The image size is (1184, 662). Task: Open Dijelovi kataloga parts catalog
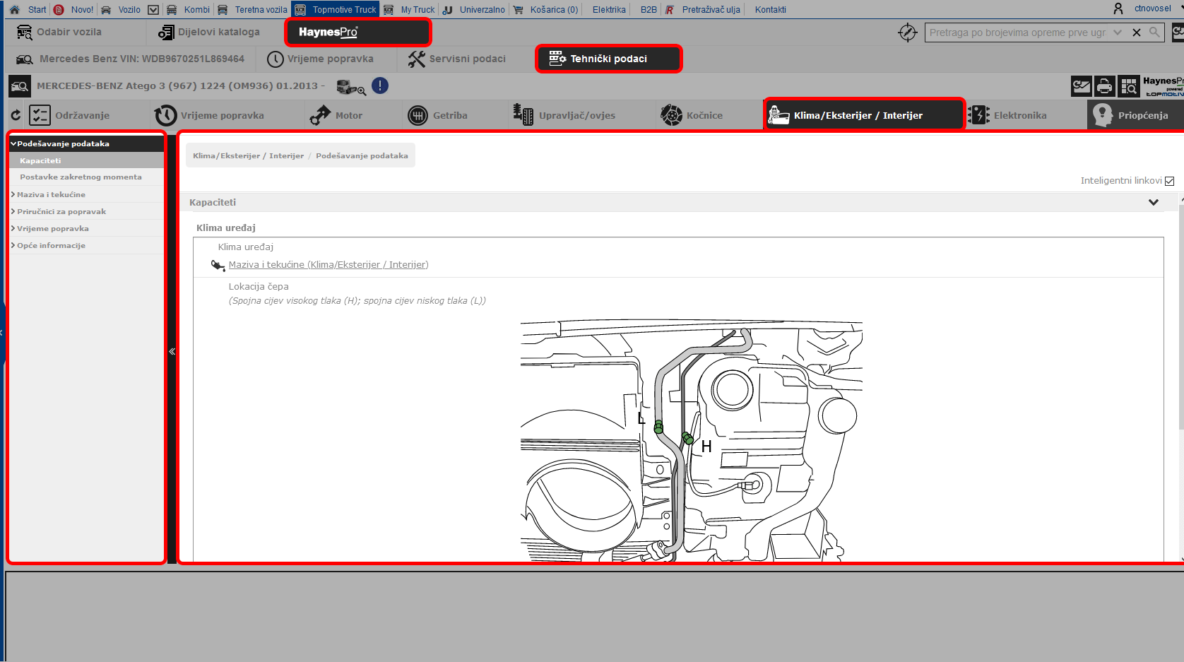tap(208, 32)
